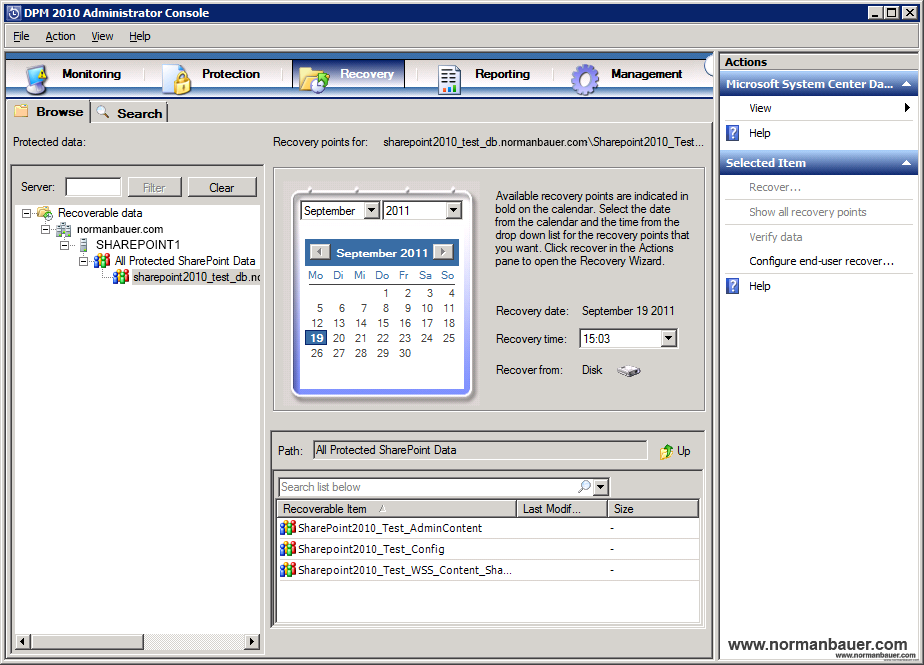Image resolution: width=924 pixels, height=665 pixels.
Task: Click the Reporting section icon
Action: pos(449,78)
